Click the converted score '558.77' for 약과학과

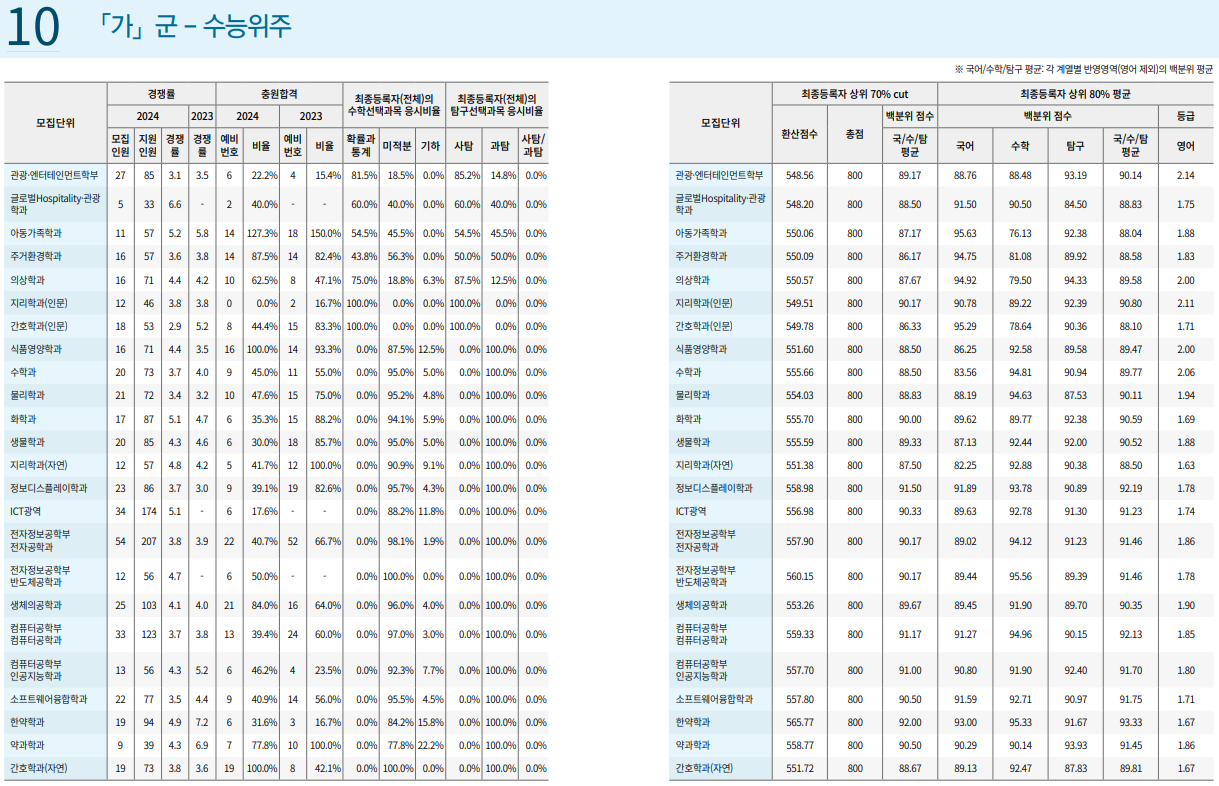799,745
